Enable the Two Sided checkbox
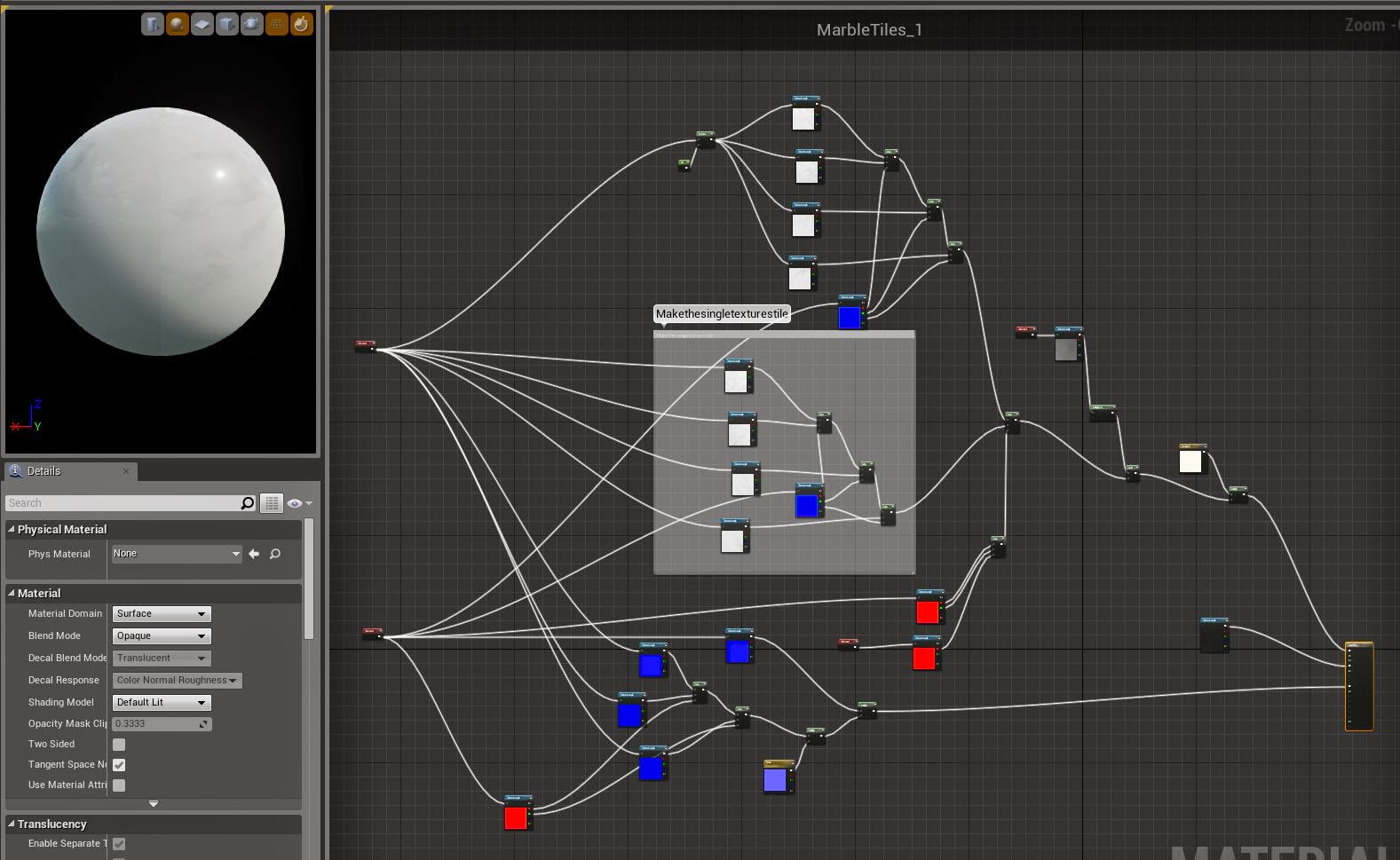 (x=119, y=745)
